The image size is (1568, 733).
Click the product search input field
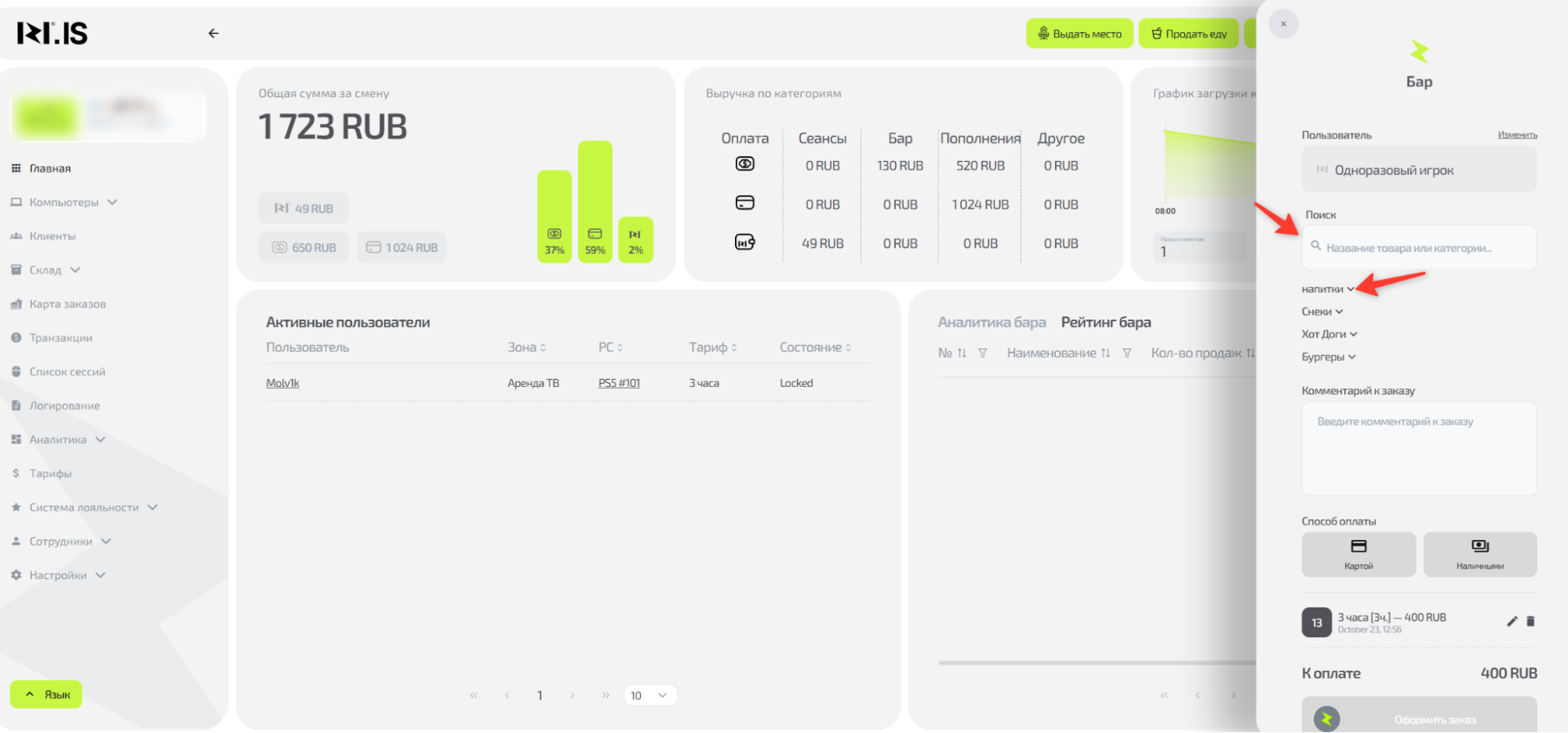[1418, 248]
